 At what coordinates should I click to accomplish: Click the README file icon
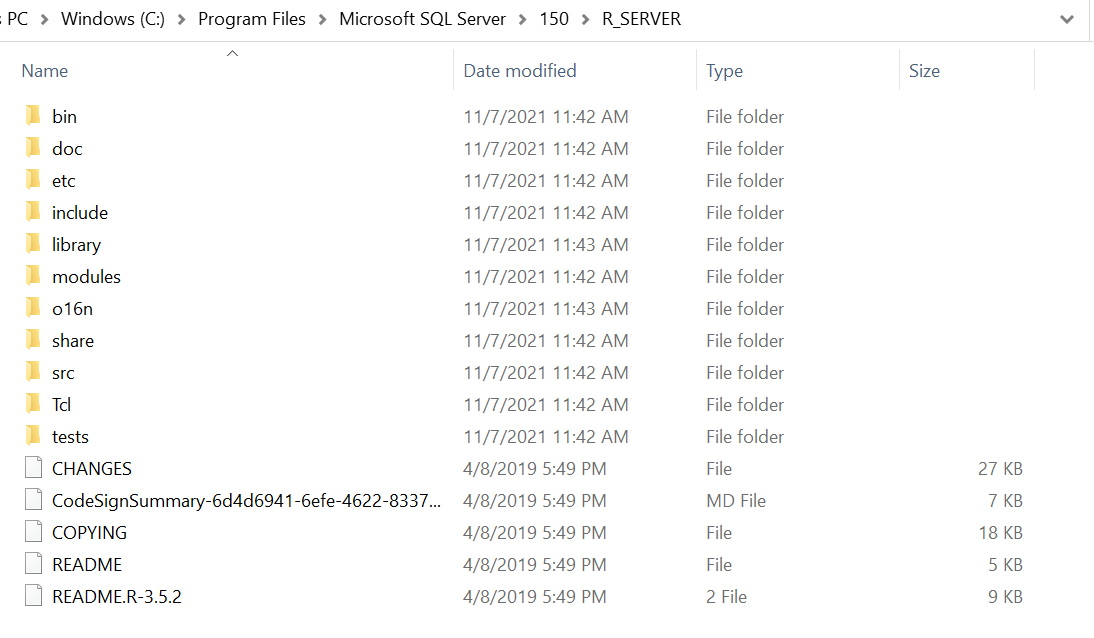33,564
